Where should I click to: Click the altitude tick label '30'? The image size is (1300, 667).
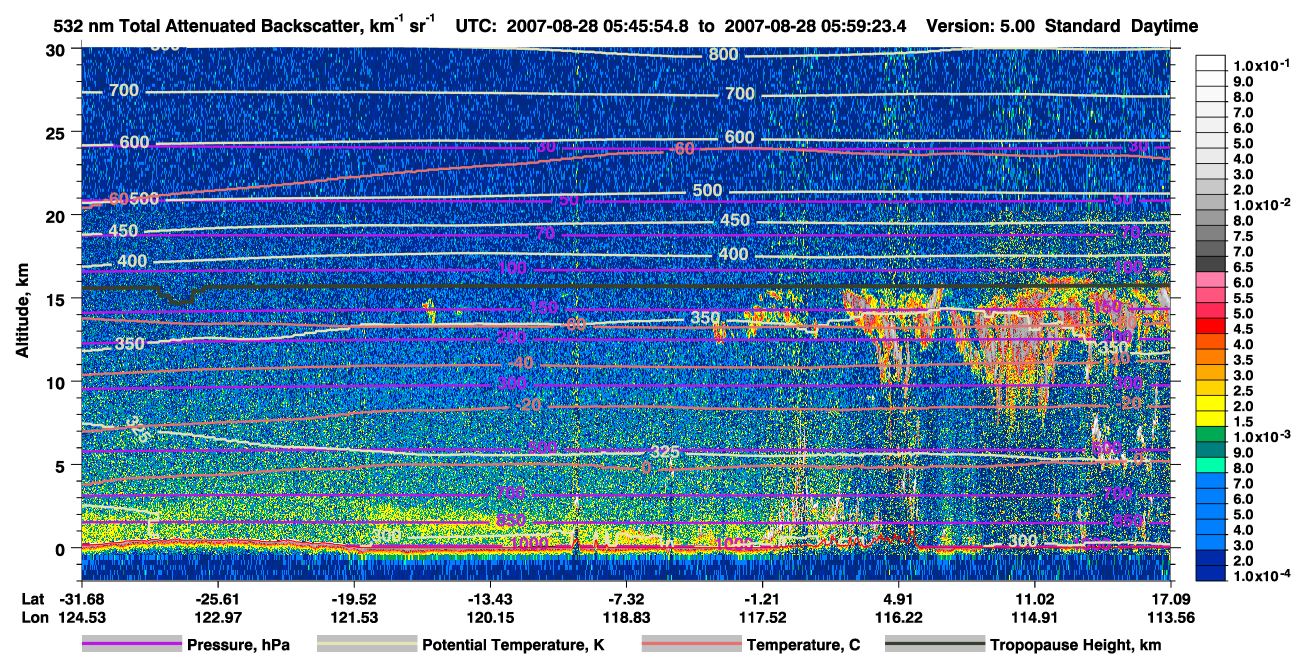pos(58,49)
